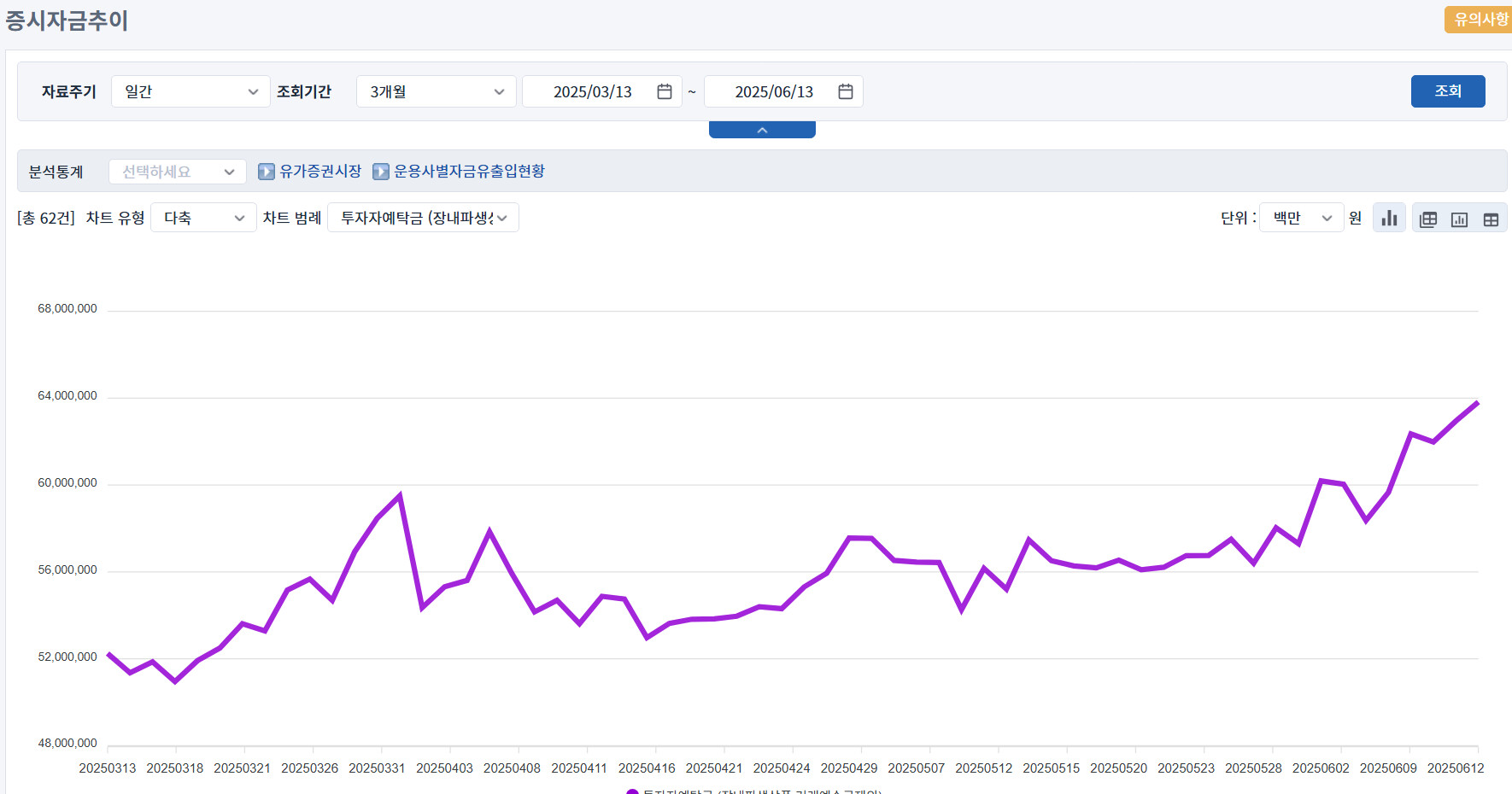Open the 운용사별자금유출입현황 link

[469, 172]
